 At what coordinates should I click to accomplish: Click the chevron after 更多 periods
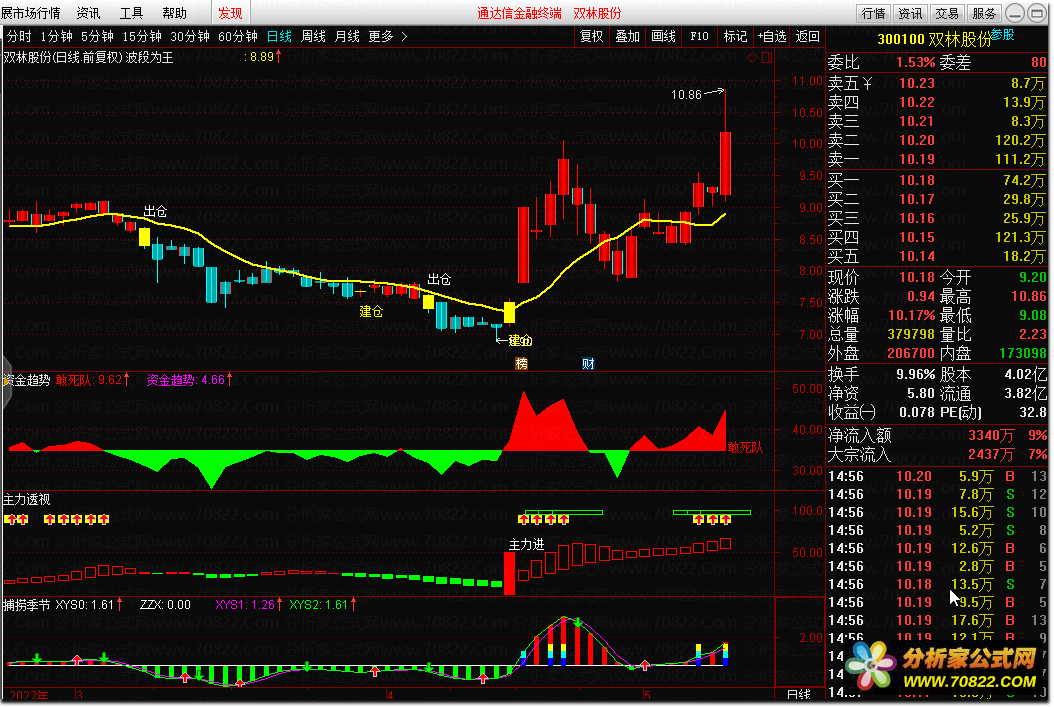click(x=404, y=36)
